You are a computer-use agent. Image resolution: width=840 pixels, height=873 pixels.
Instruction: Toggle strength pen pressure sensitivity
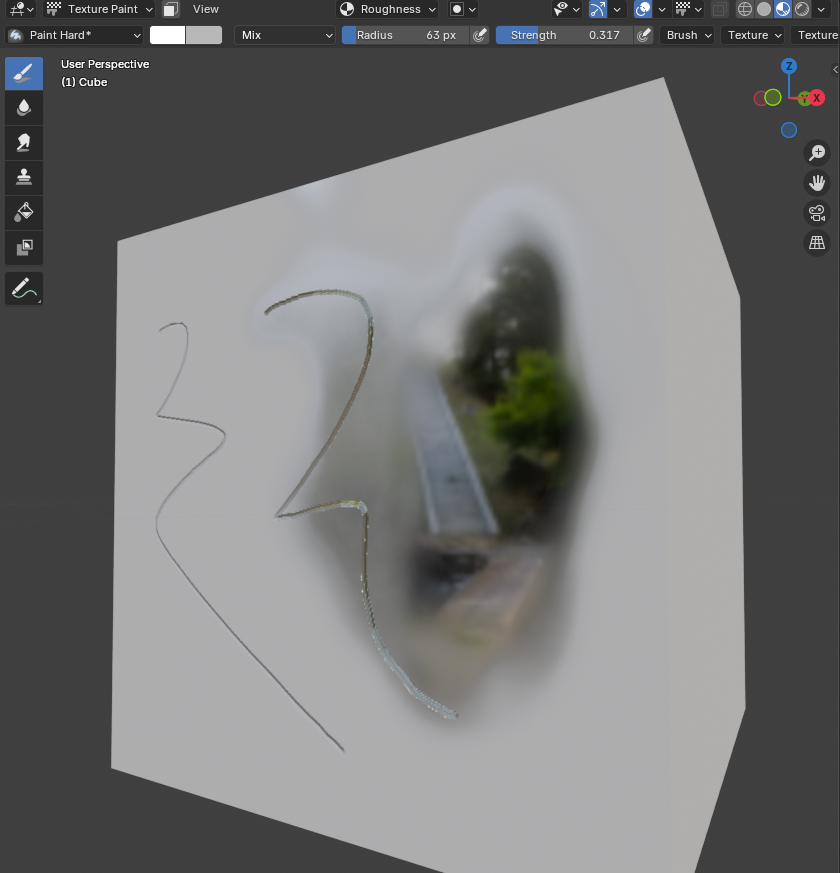click(644, 35)
